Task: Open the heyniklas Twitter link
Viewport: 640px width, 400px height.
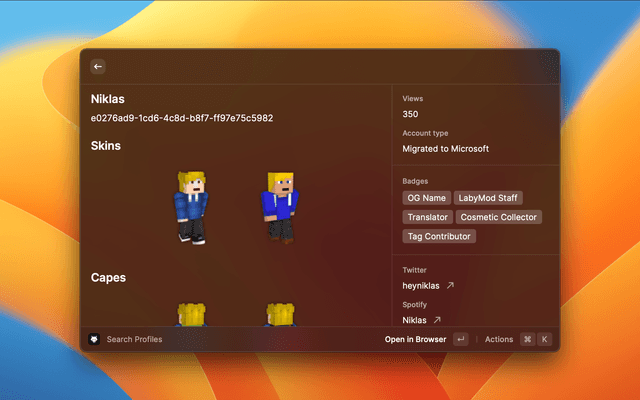Action: (421, 285)
